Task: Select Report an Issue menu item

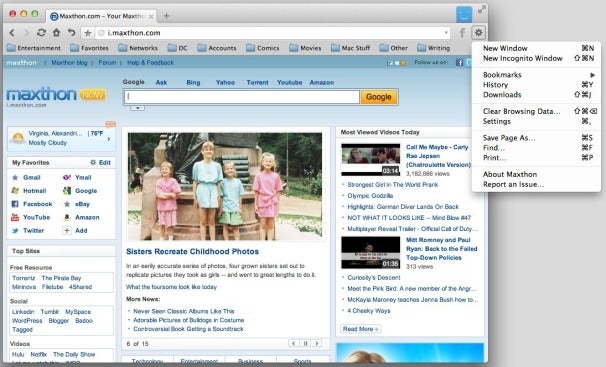Action: point(536,185)
